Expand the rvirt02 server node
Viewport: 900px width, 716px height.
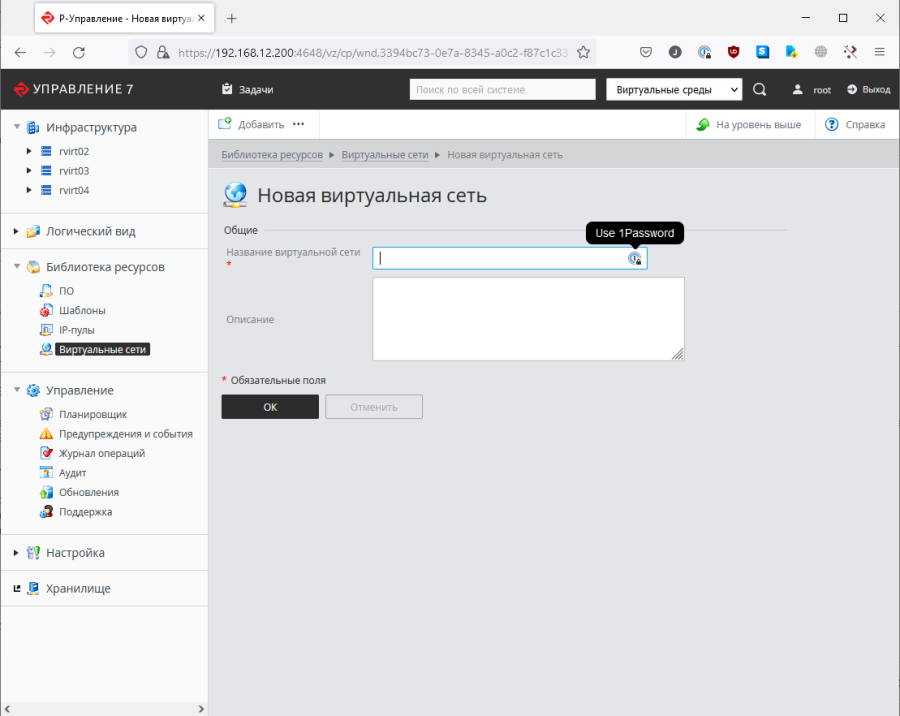29,152
